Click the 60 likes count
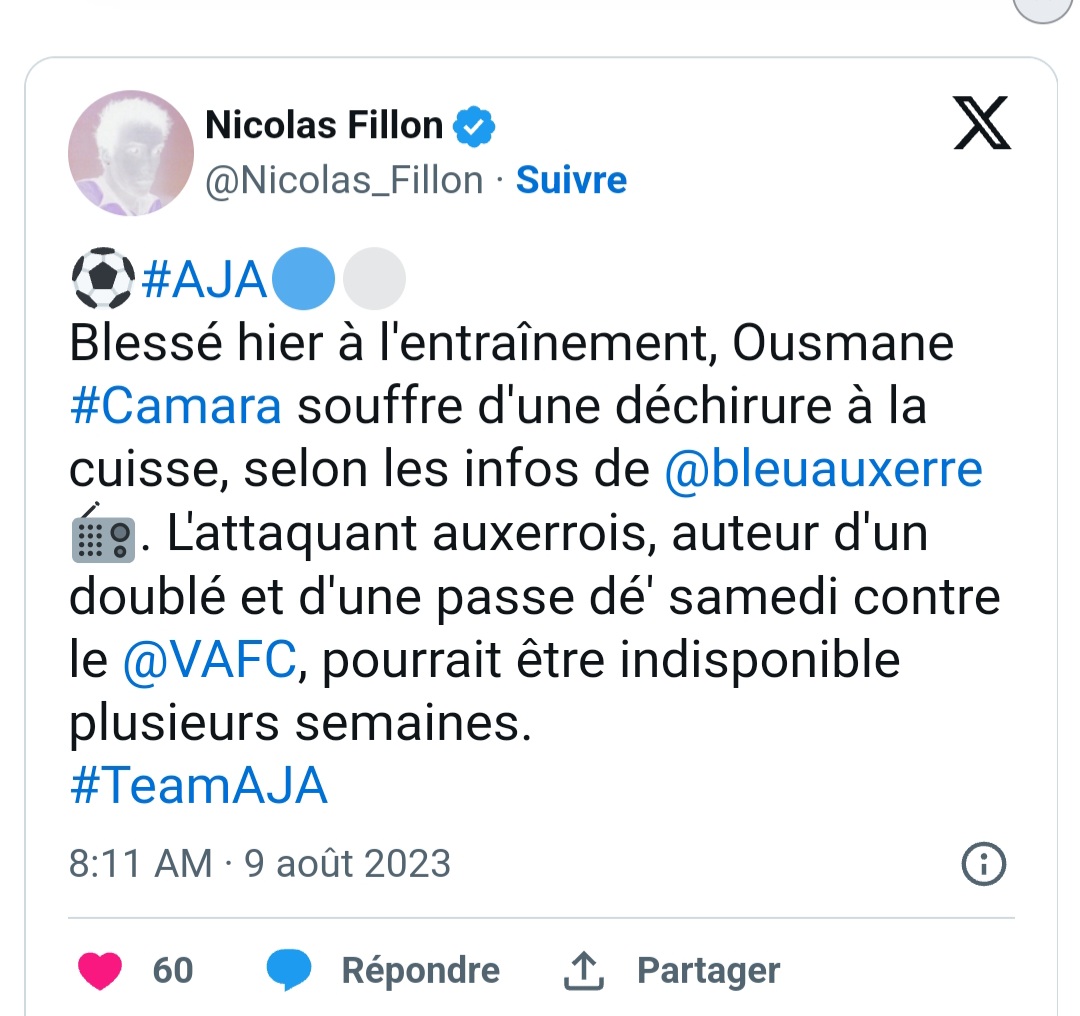The image size is (1080, 1016). (173, 970)
